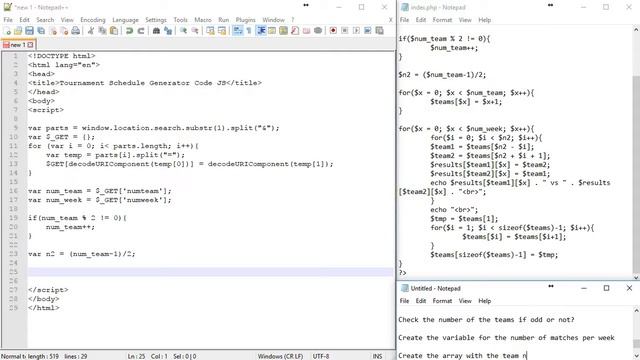640x360 pixels.
Task: Click the 'UTF-8' encoding status bar entry
Action: 321,356
